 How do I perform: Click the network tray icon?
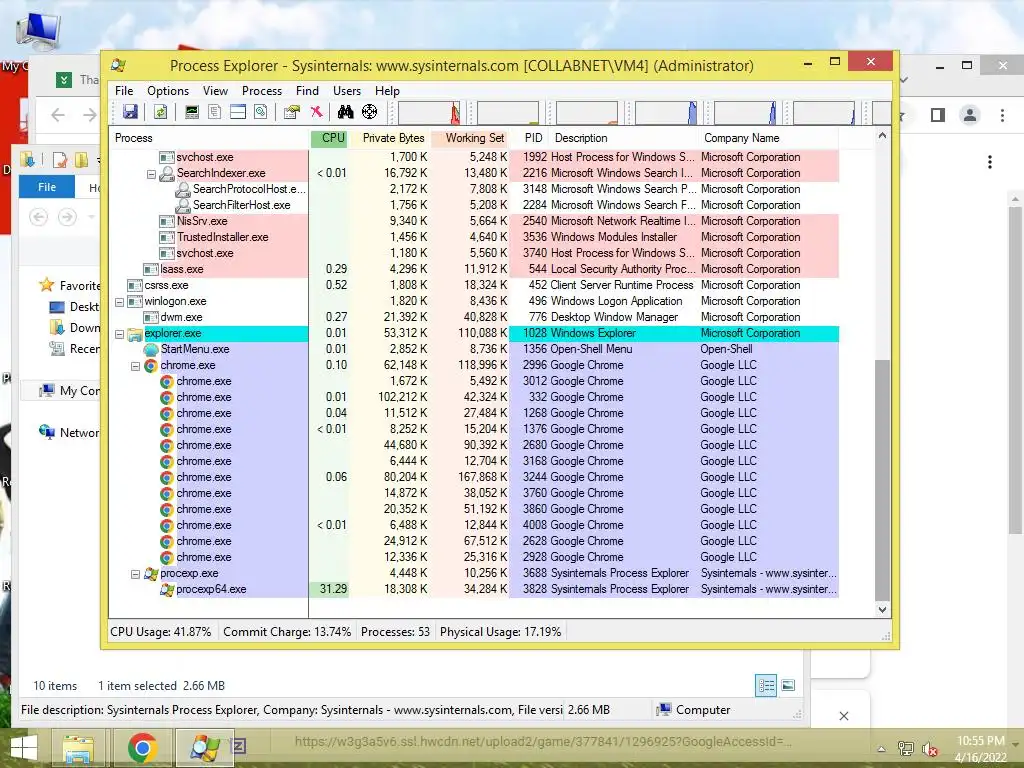point(906,749)
